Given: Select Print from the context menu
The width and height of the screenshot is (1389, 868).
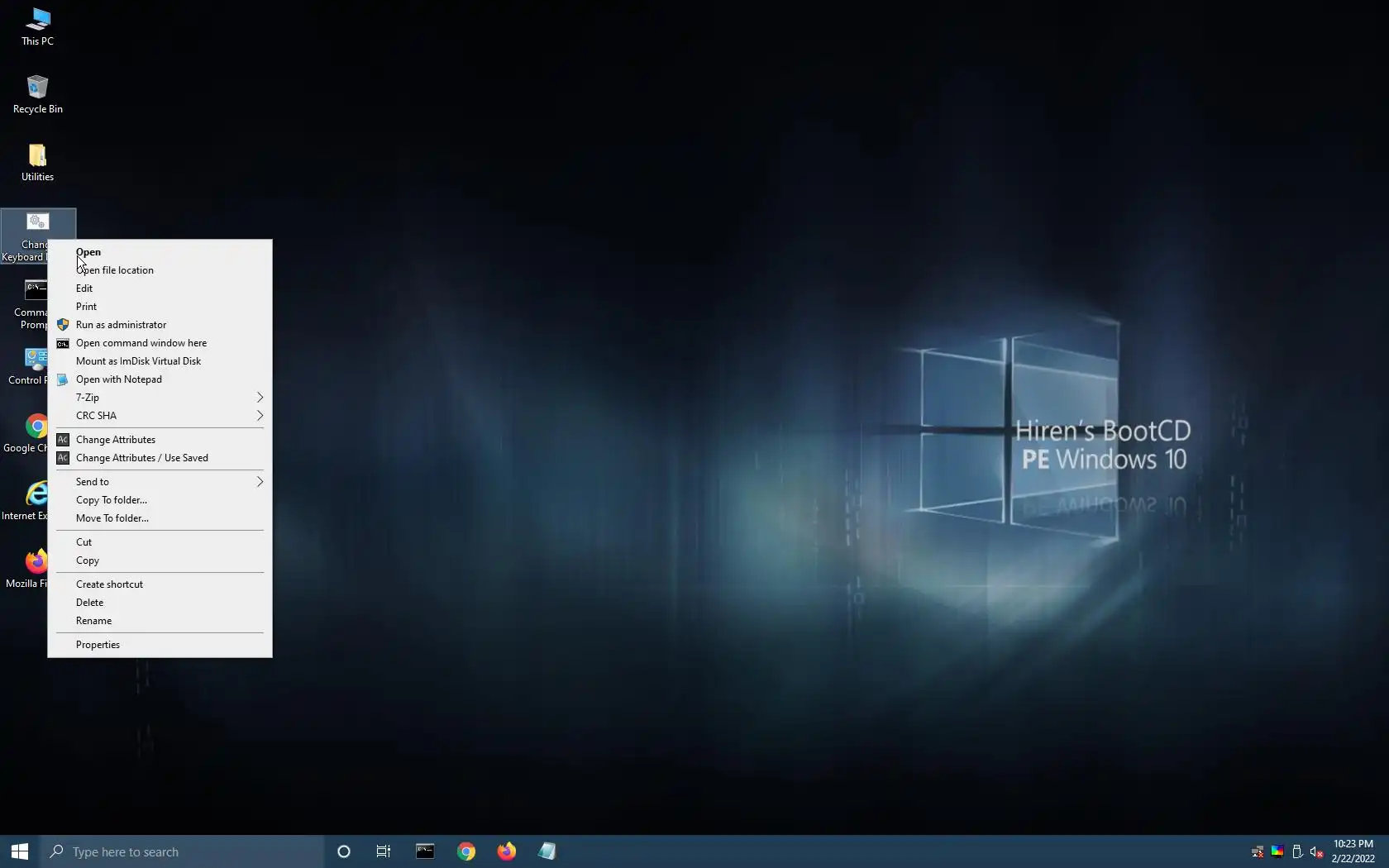Looking at the screenshot, I should click(x=160, y=307).
